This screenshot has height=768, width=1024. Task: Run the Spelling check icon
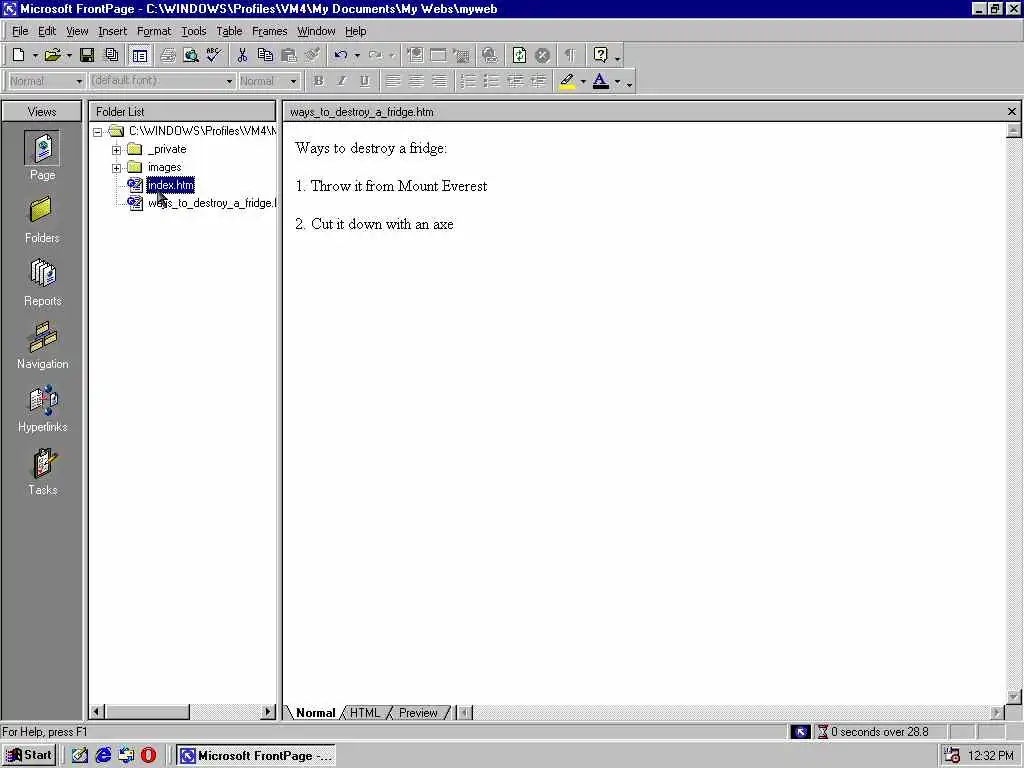click(x=214, y=56)
